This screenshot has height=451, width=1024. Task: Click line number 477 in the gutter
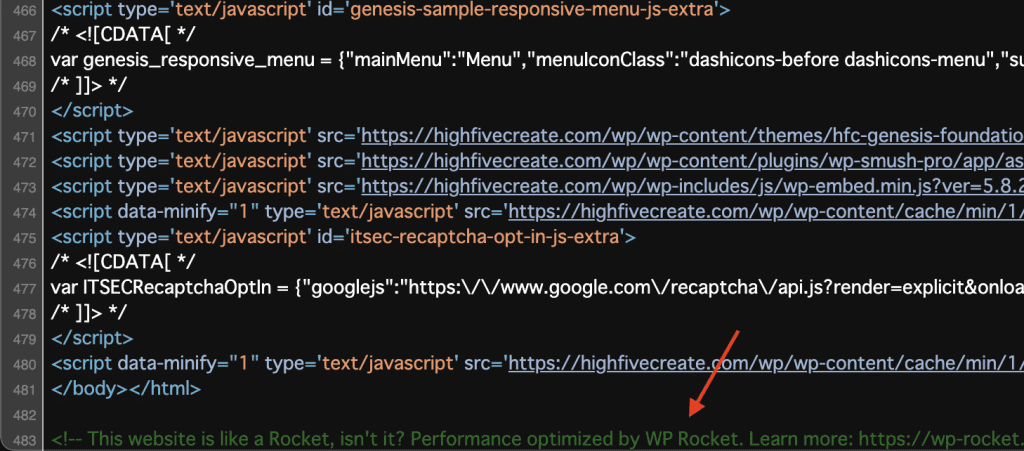point(24,288)
